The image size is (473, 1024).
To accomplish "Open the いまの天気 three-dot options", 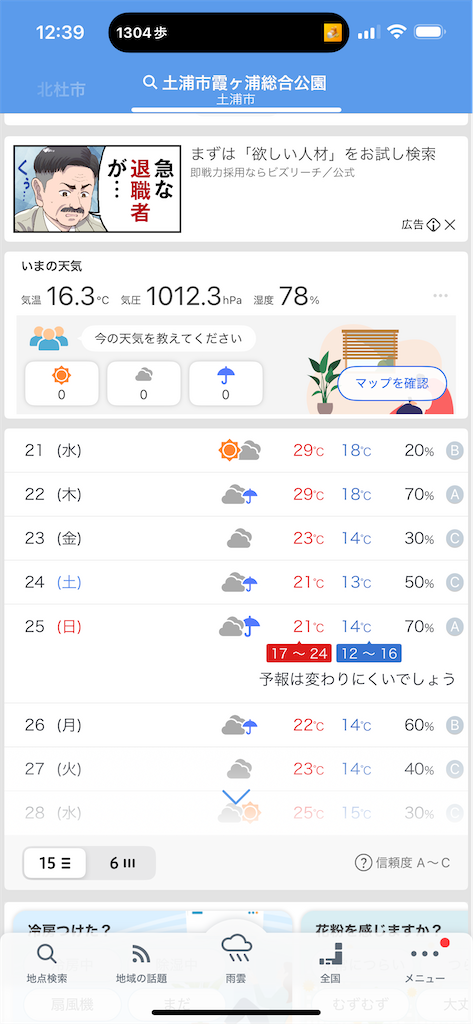I will click(440, 296).
